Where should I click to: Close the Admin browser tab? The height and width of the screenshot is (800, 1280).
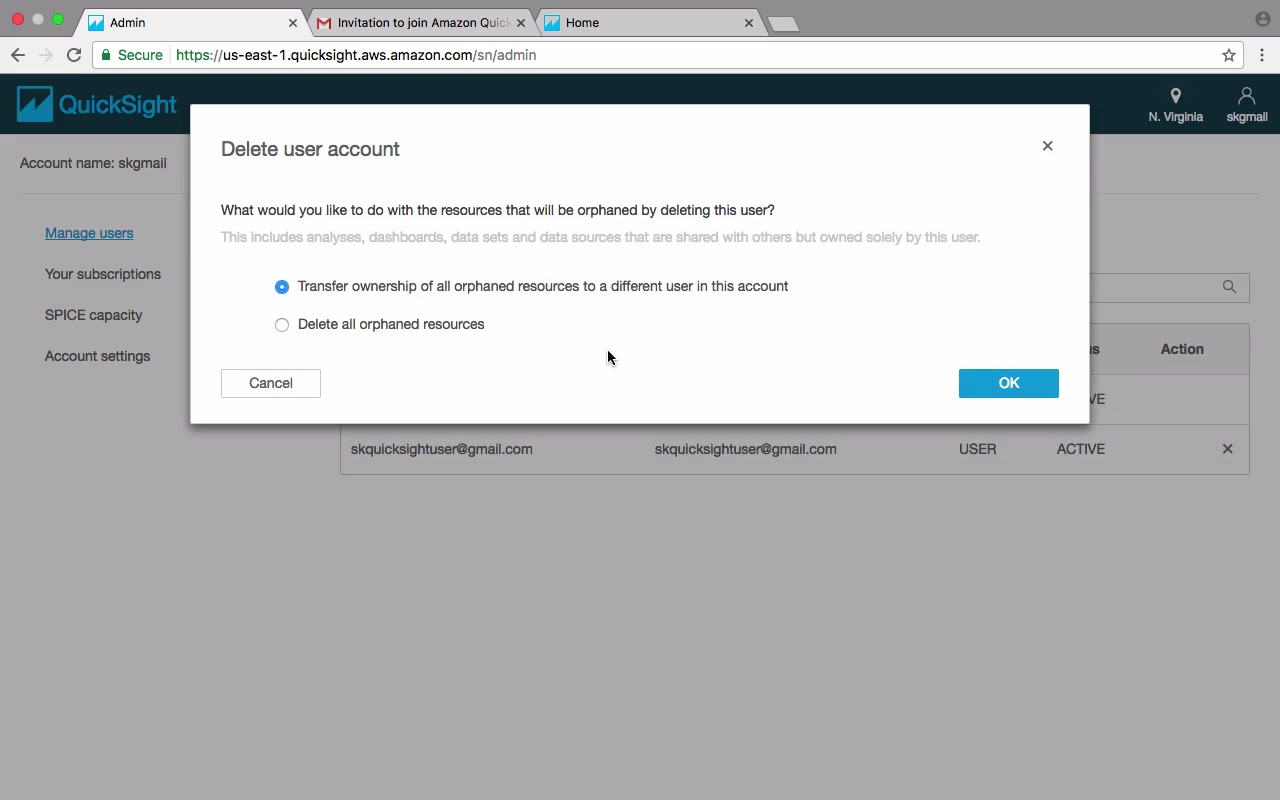pos(293,23)
